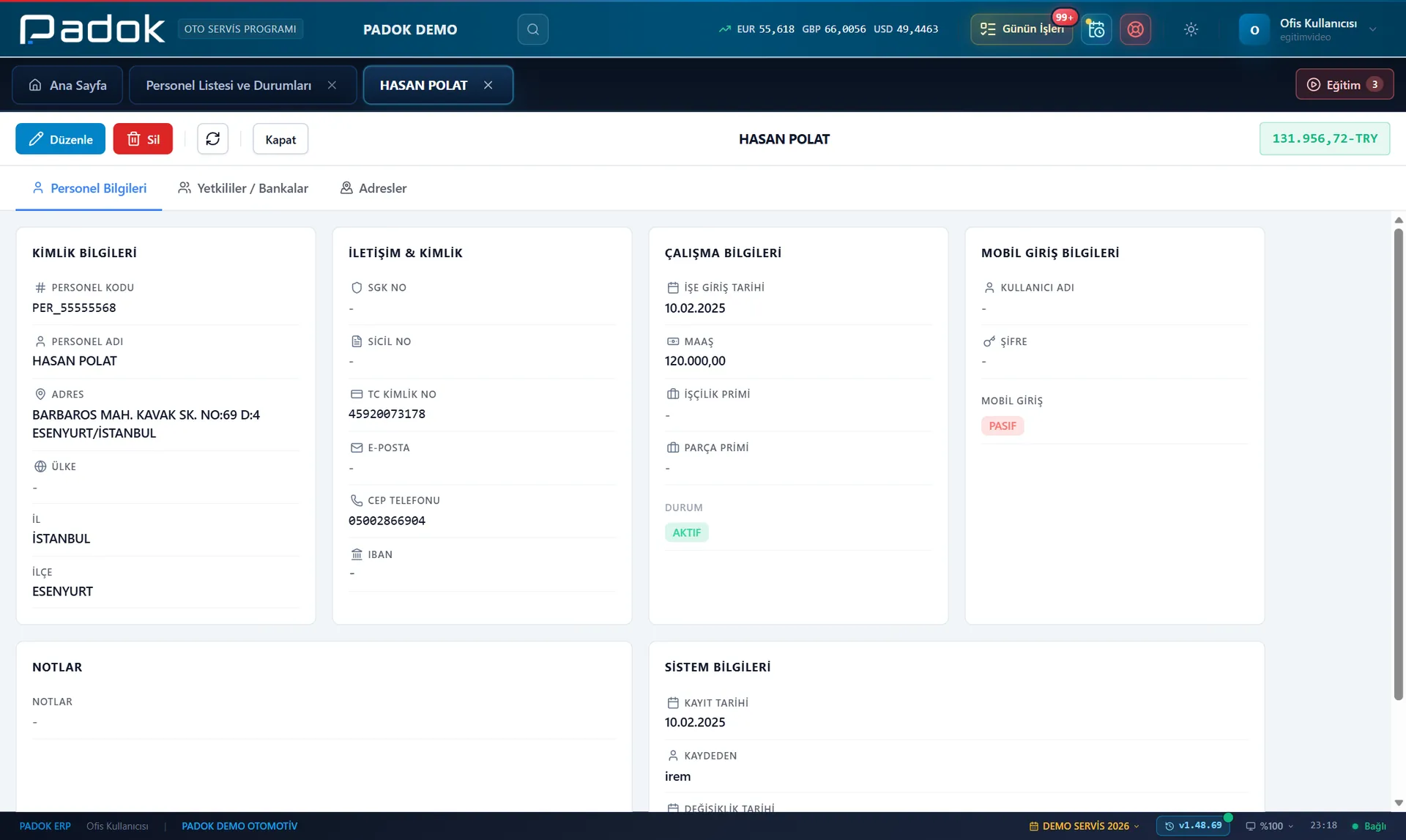Click the version v1.48.69 indicator
This screenshot has width=1406, height=840.
click(1194, 825)
